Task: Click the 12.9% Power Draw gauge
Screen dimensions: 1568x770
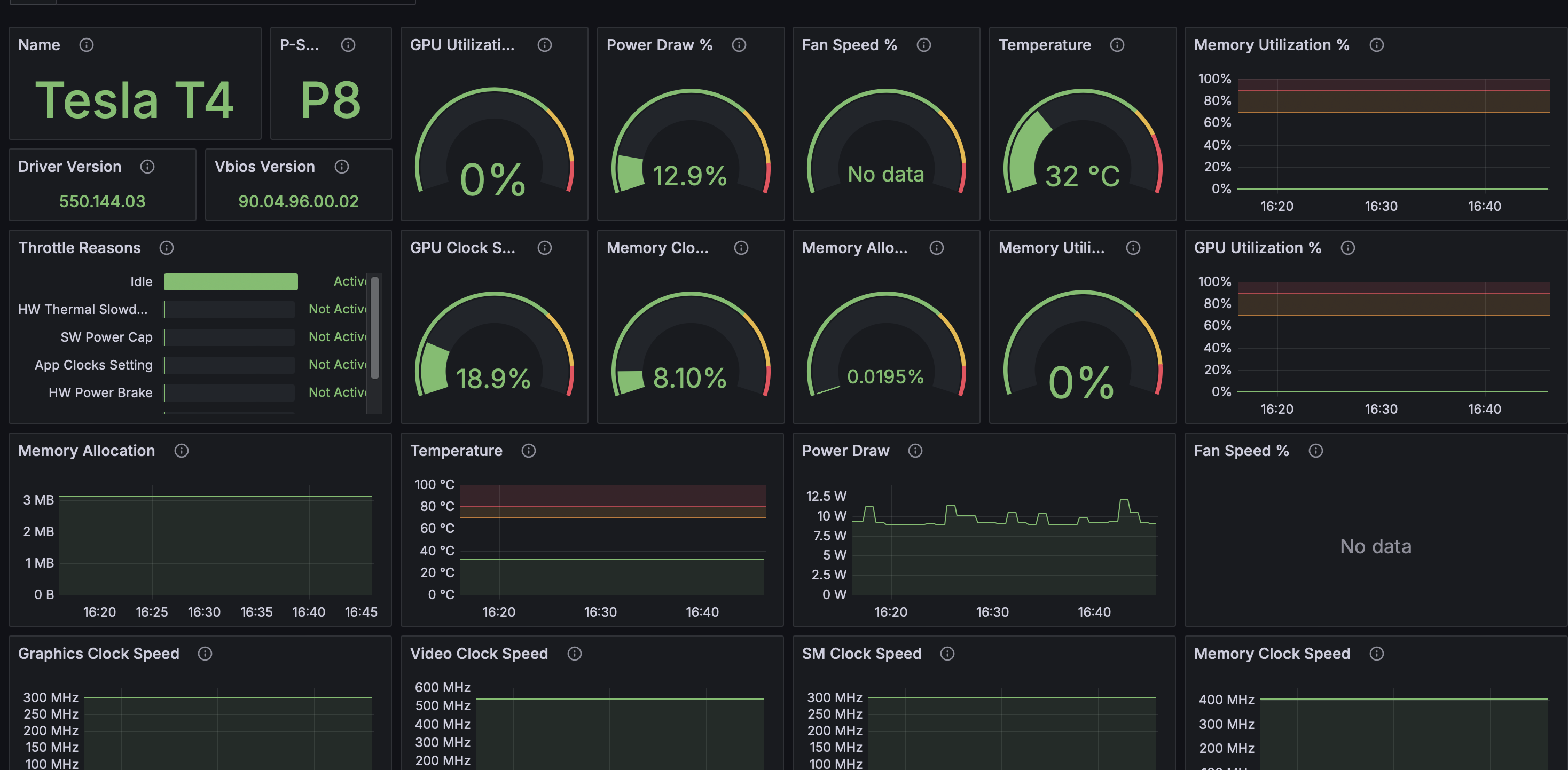Action: (691, 143)
